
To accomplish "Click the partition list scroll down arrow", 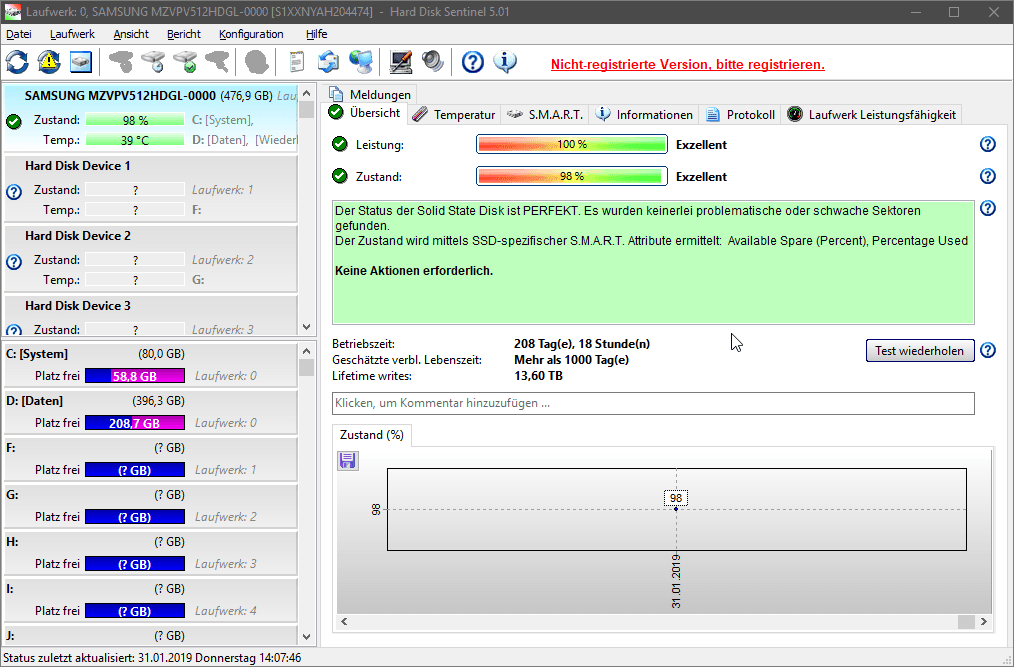I will pos(307,637).
